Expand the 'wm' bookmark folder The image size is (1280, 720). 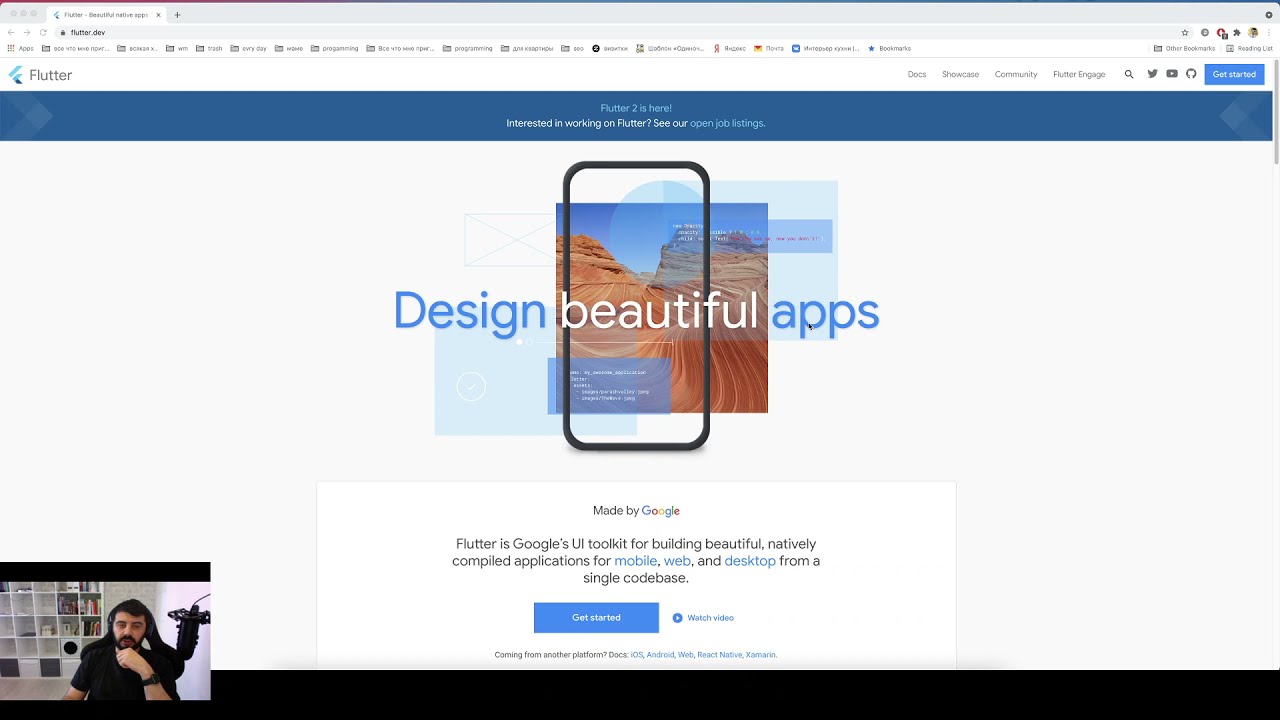[177, 48]
